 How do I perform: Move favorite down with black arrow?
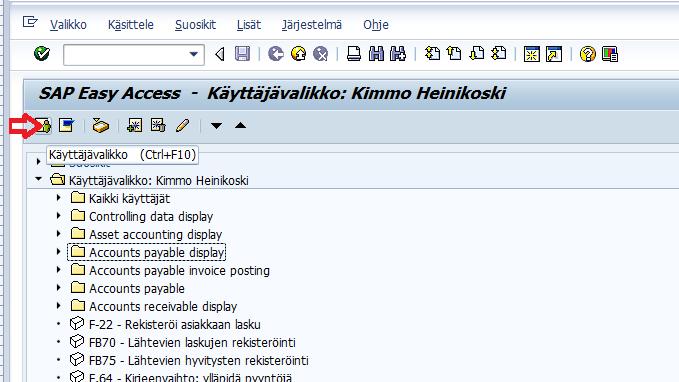pos(217,126)
